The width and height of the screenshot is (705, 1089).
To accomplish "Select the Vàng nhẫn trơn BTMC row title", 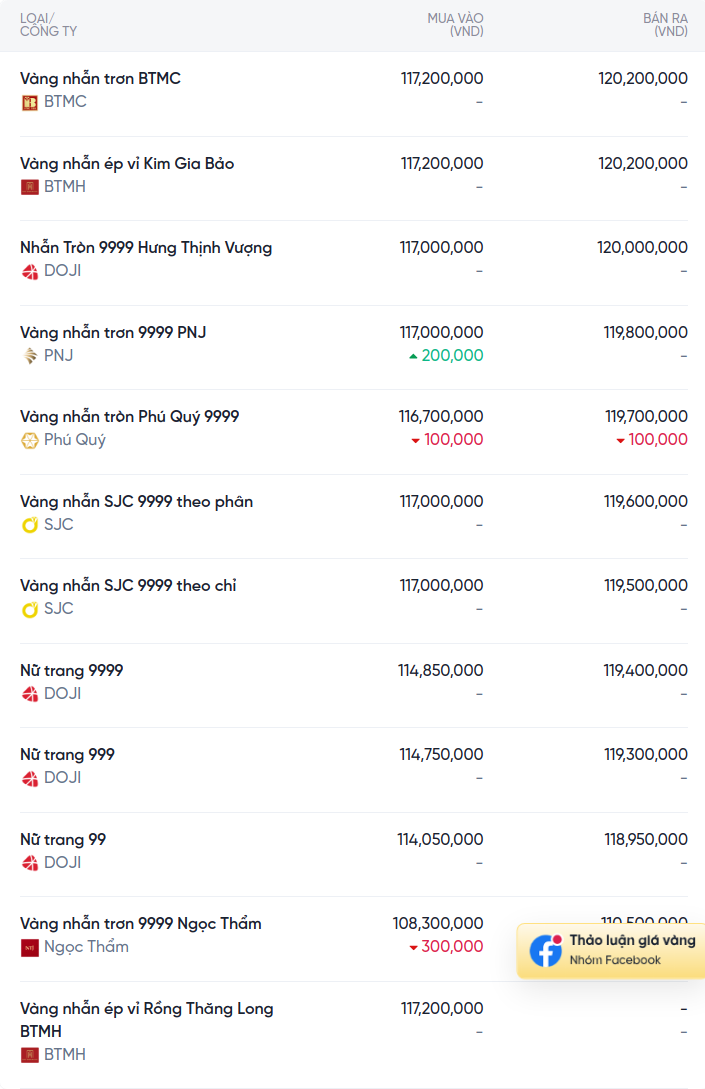I will 100,78.
